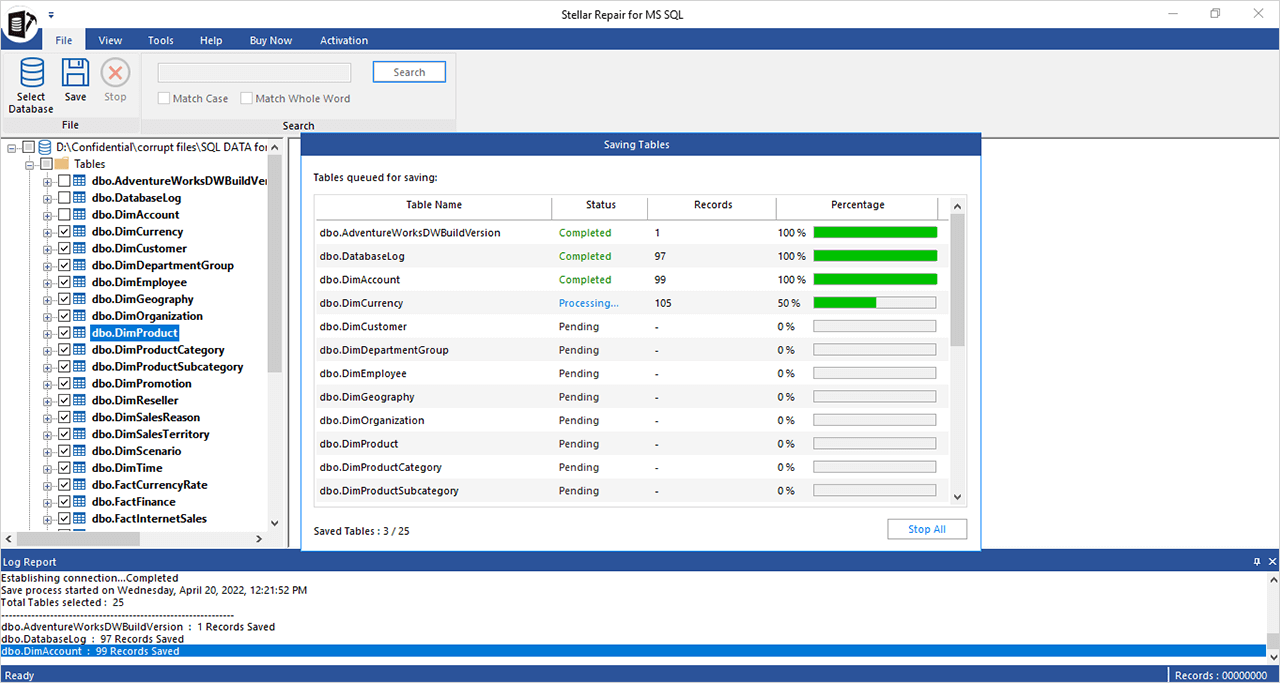The width and height of the screenshot is (1280, 683).
Task: Open the Tools ribbon tab
Action: pyautogui.click(x=160, y=40)
